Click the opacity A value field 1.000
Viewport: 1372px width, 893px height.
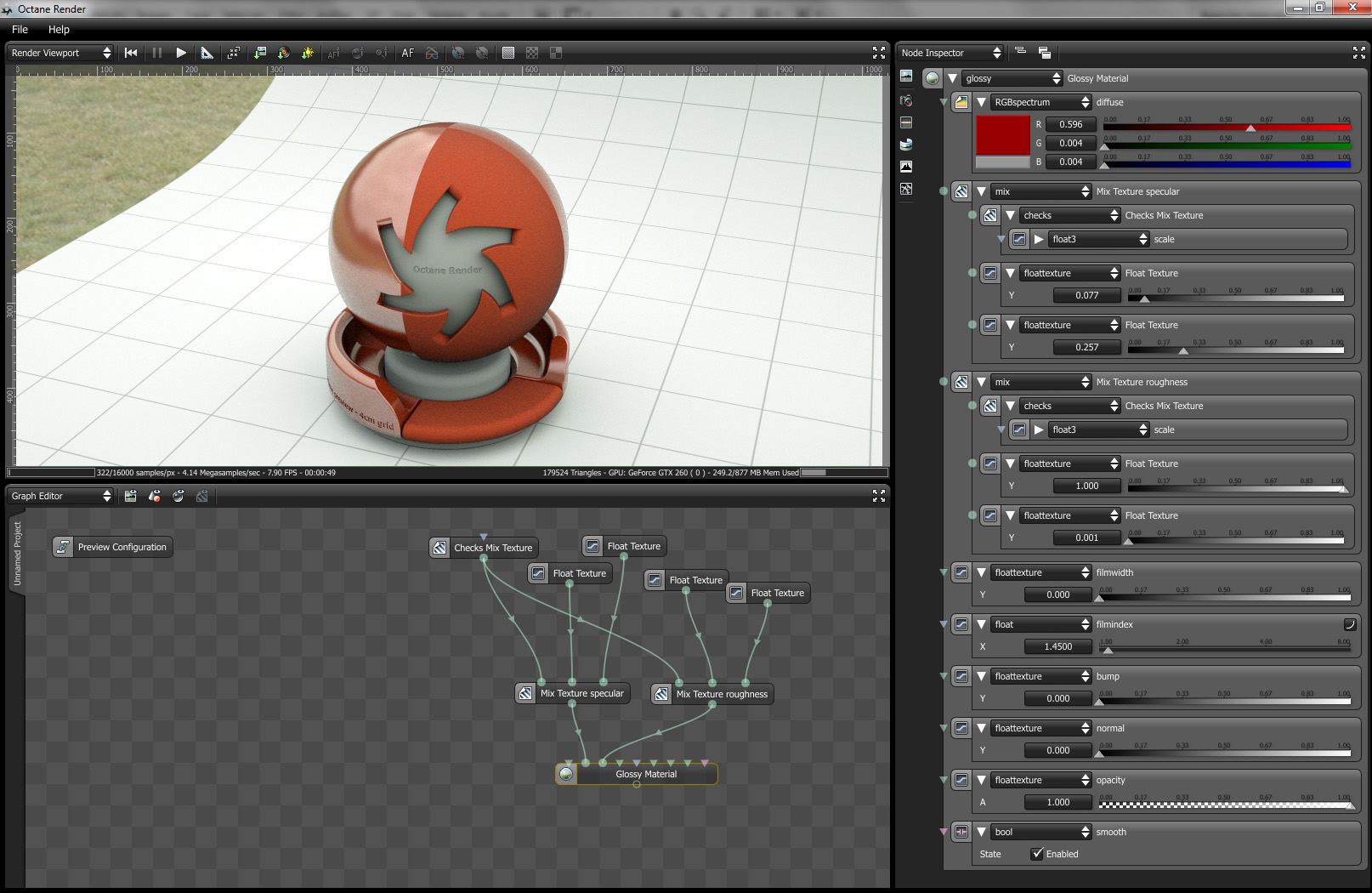pos(1057,802)
